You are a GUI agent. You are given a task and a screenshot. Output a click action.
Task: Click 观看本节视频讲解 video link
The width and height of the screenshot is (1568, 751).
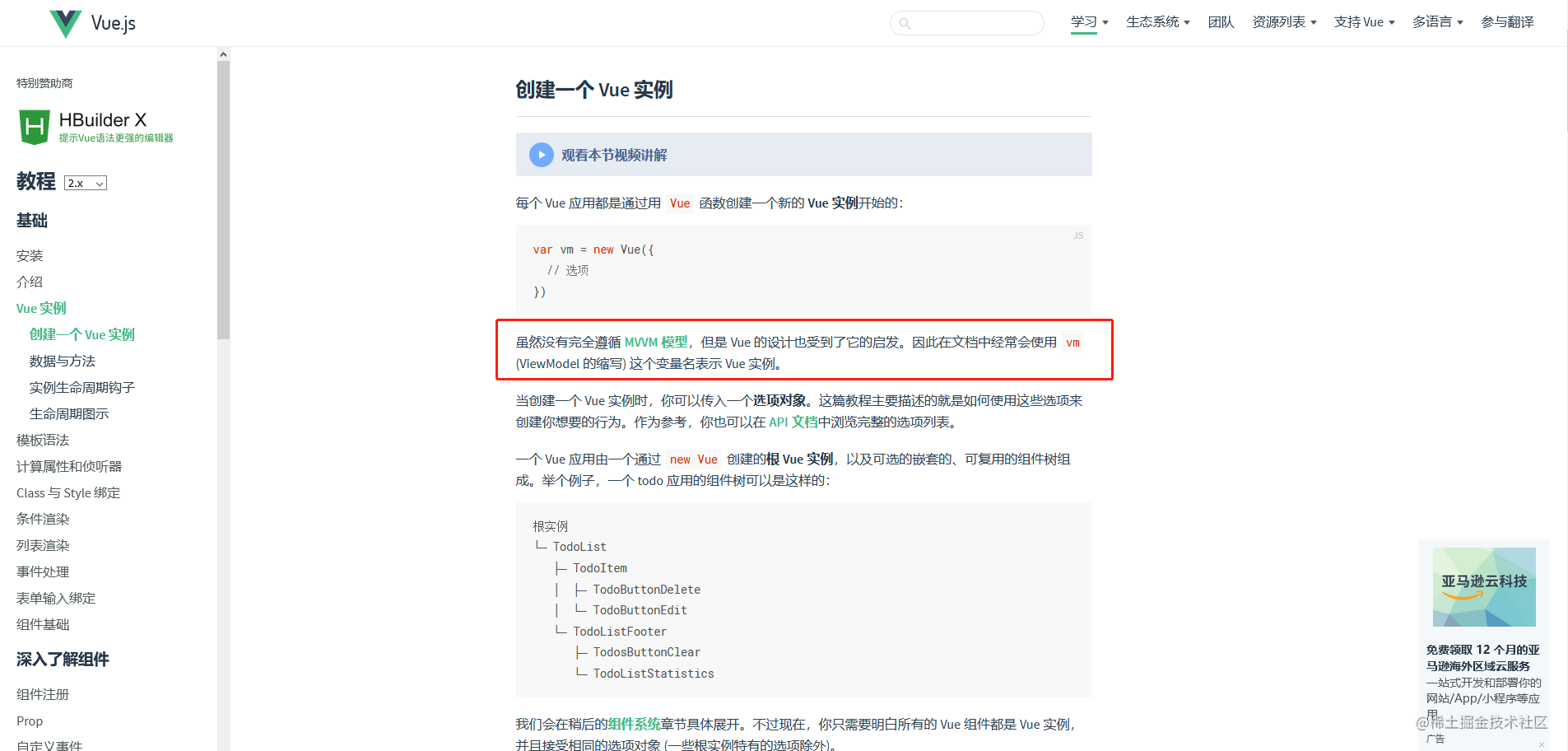pyautogui.click(x=614, y=155)
